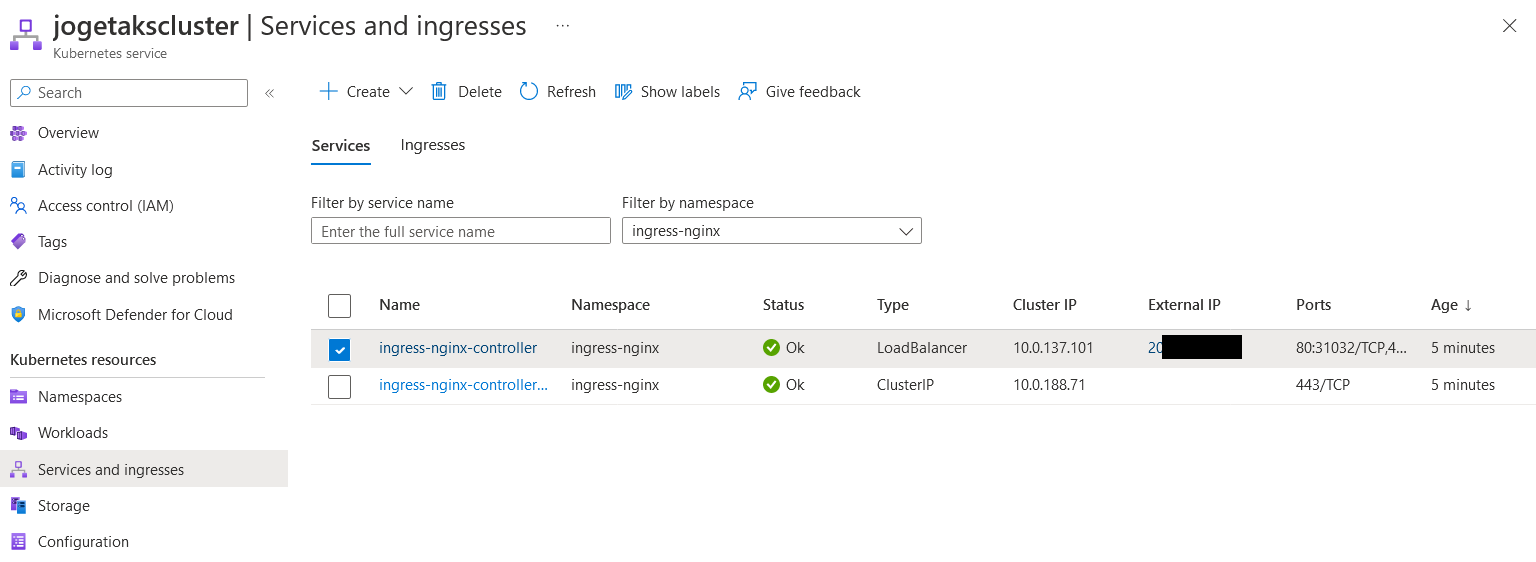Click the Filter by service name field

(x=460, y=231)
